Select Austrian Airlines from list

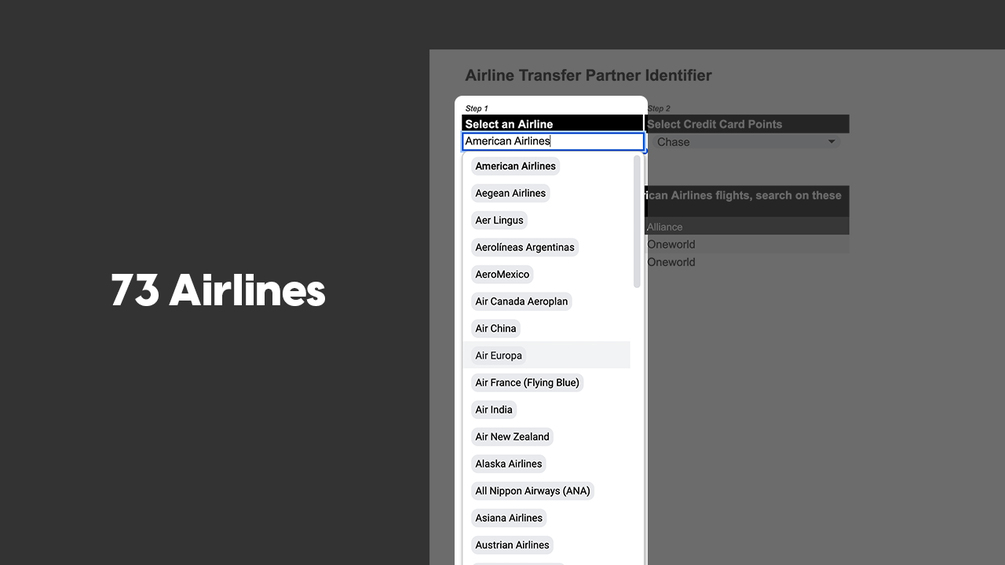point(511,545)
